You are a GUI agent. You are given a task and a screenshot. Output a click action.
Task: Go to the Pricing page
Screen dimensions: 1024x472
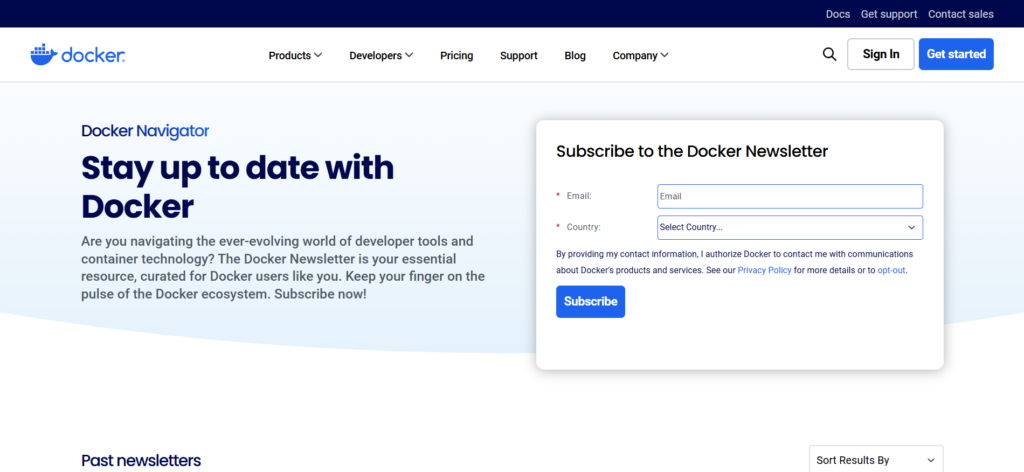pyautogui.click(x=456, y=56)
